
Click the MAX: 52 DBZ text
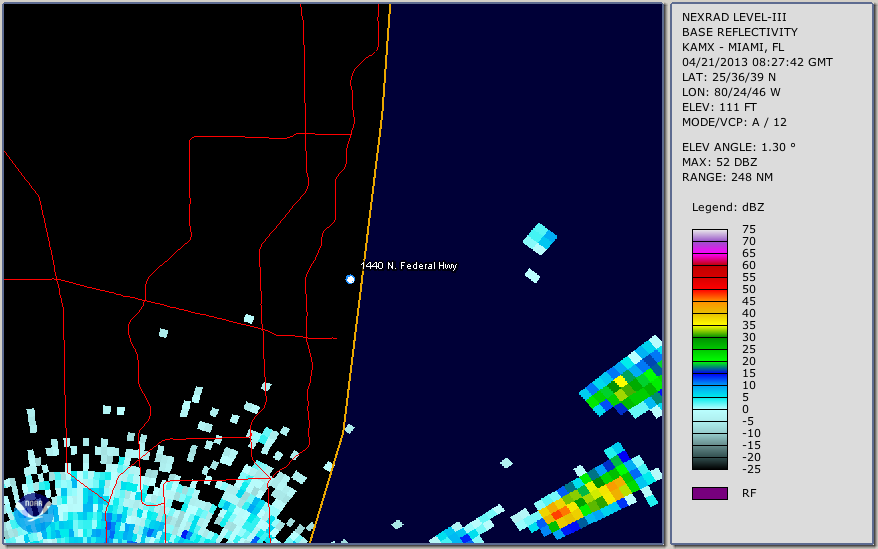point(719,162)
